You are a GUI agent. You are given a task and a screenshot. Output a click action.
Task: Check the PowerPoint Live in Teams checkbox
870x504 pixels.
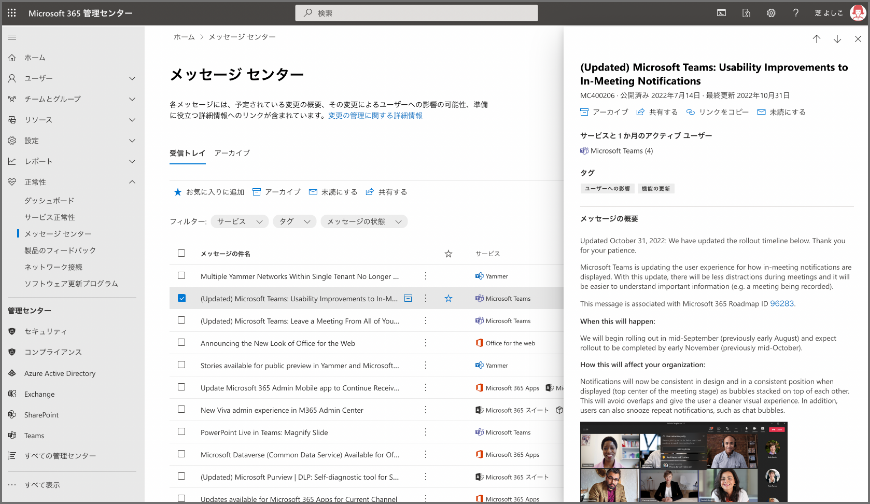[x=181, y=432]
